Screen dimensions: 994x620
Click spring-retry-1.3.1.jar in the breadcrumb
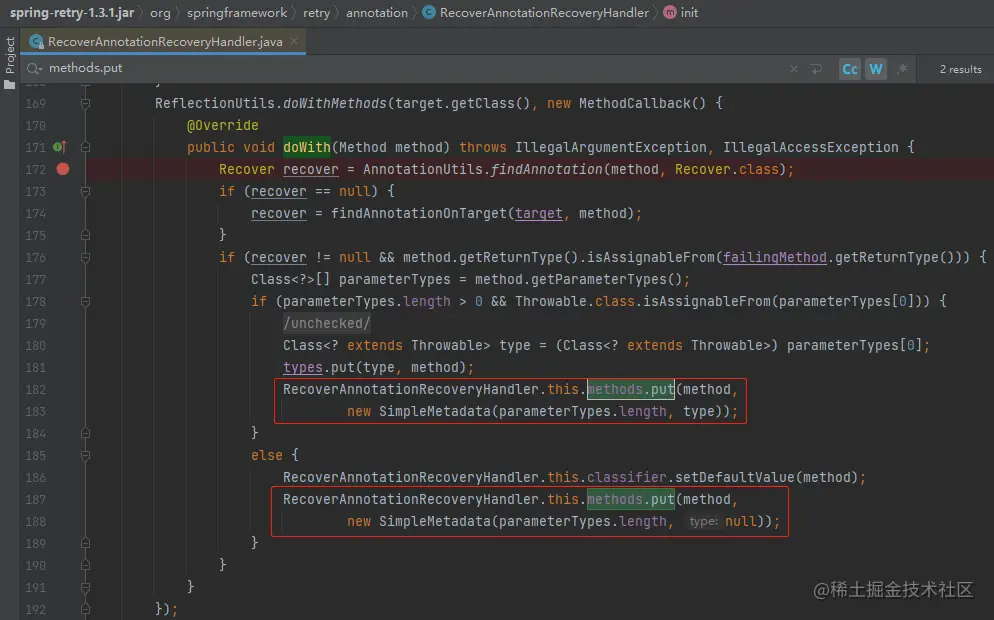pyautogui.click(x=72, y=13)
